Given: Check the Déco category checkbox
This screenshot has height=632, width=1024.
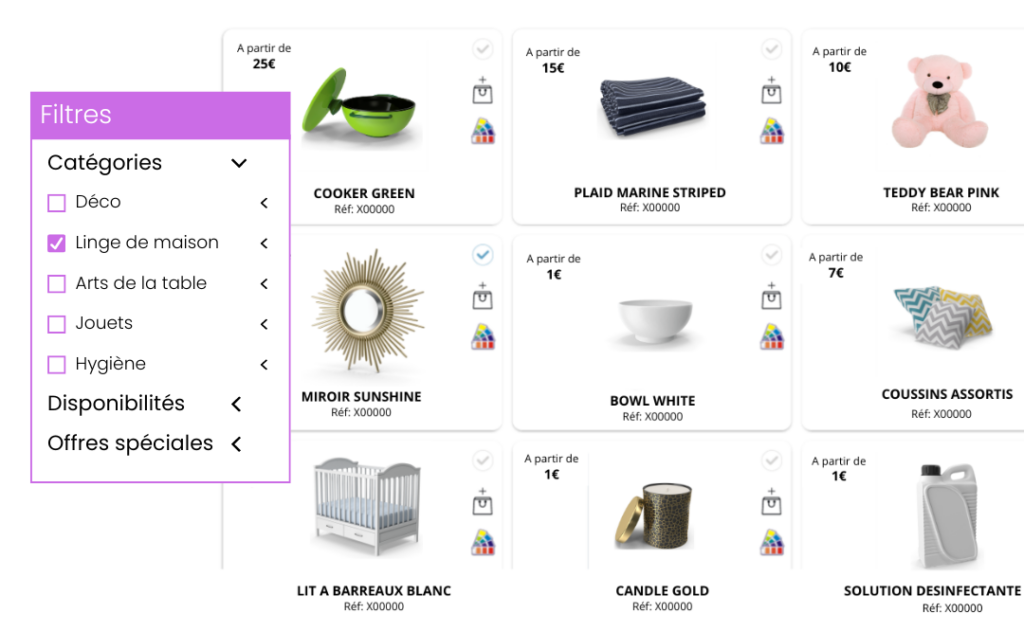Looking at the screenshot, I should [57, 203].
